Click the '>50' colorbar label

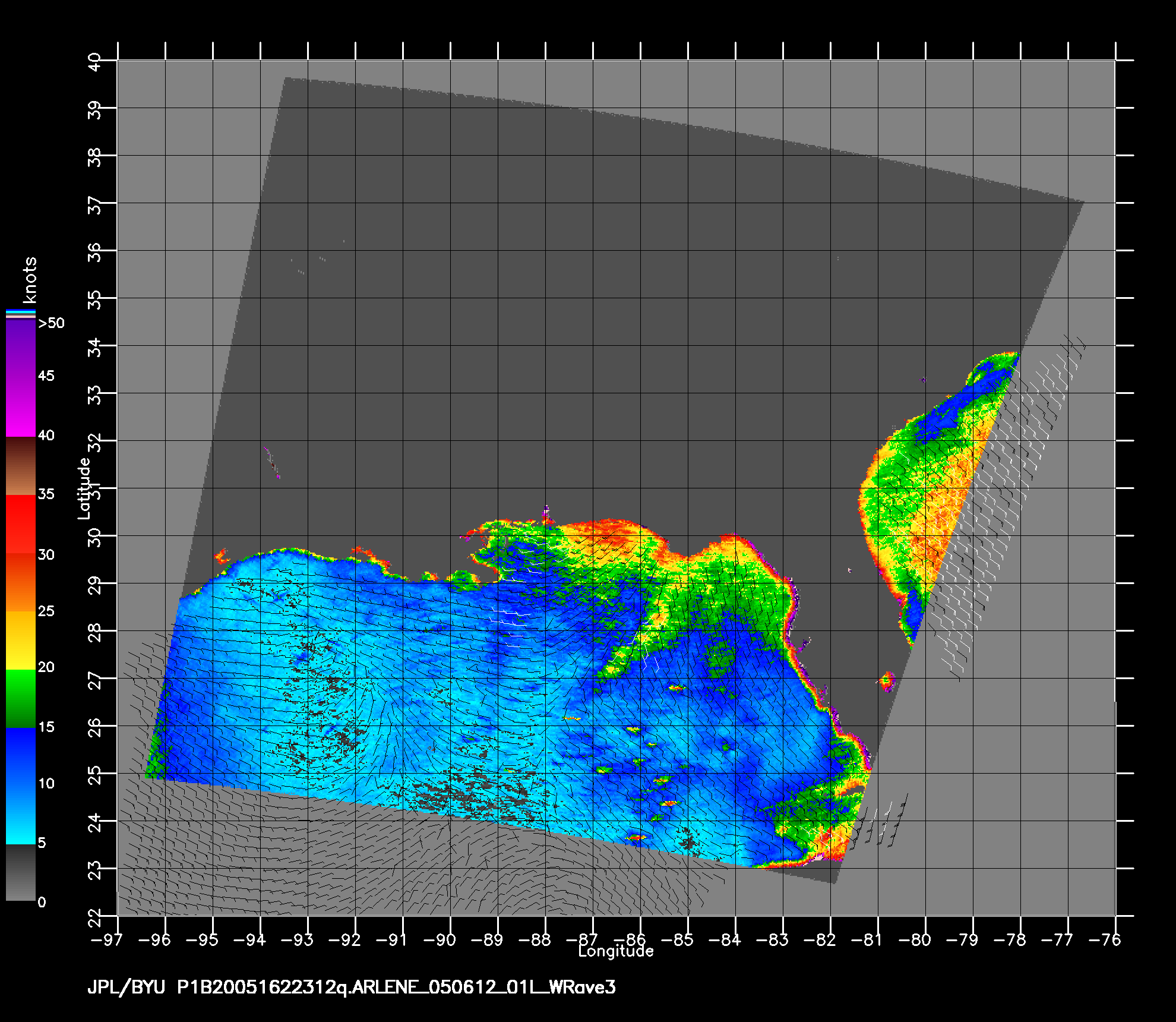51,324
